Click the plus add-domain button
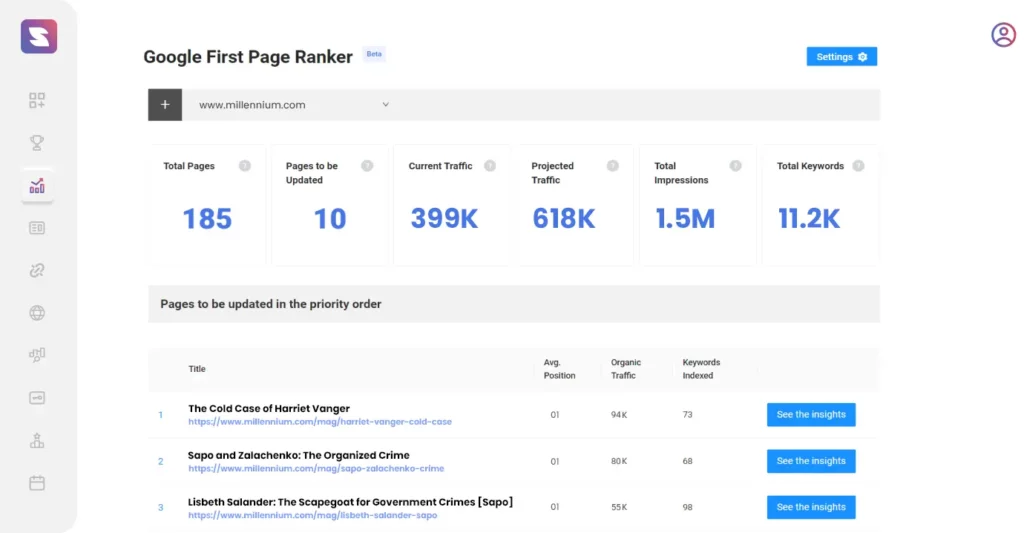The width and height of the screenshot is (1024, 533). (165, 105)
